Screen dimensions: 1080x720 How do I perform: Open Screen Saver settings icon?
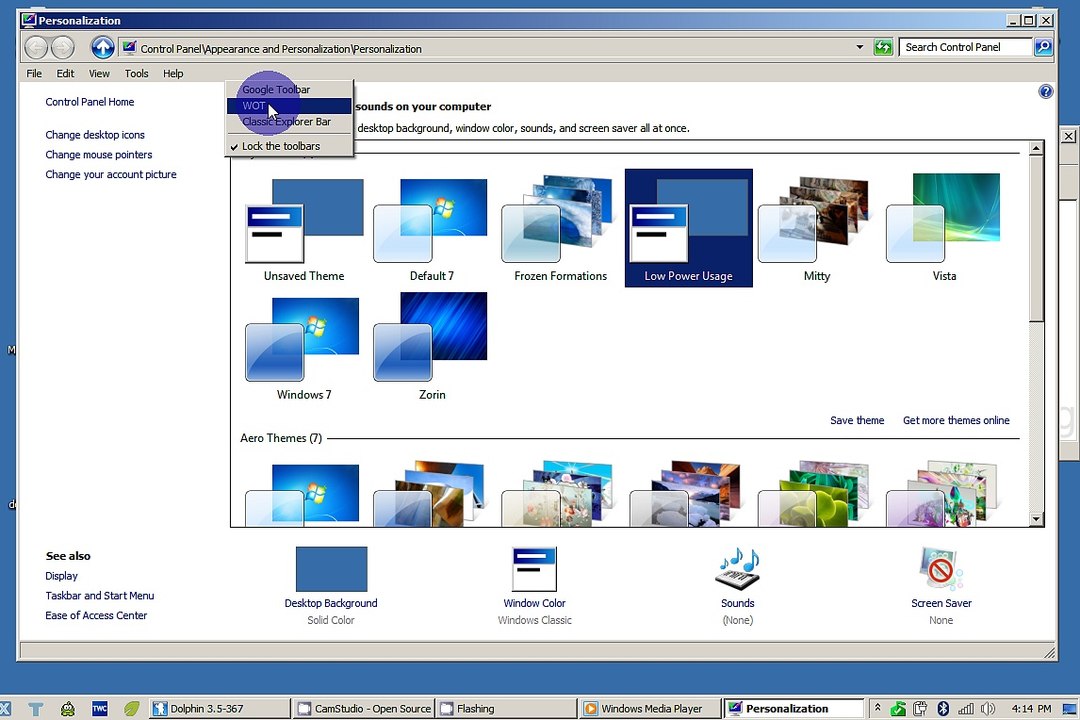941,569
